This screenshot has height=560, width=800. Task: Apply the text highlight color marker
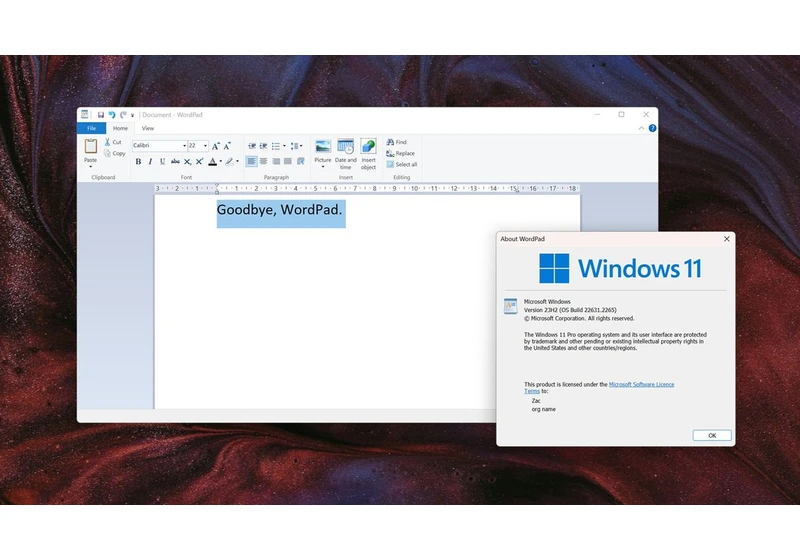click(230, 162)
